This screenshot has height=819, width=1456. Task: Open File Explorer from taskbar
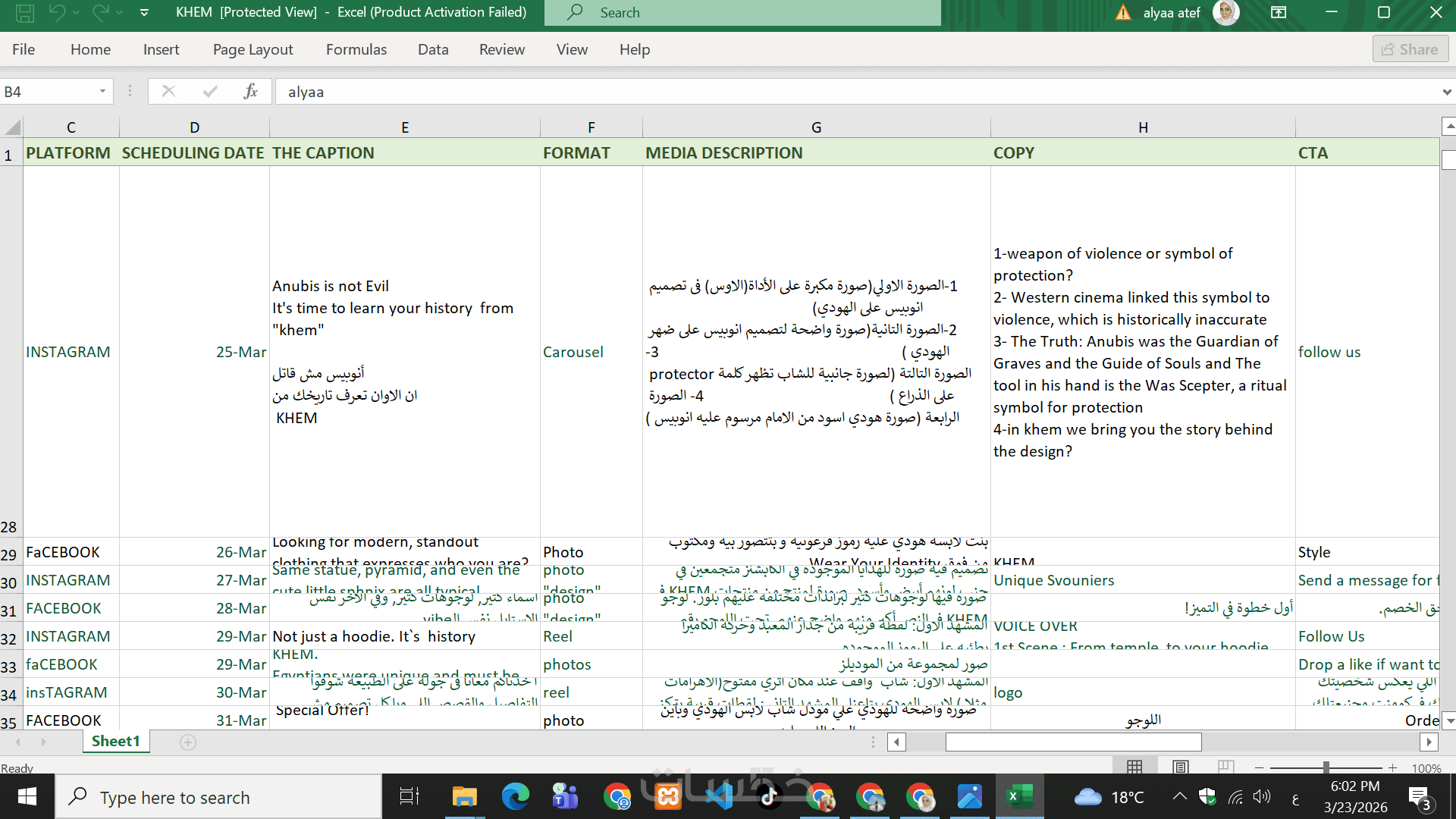tap(464, 797)
